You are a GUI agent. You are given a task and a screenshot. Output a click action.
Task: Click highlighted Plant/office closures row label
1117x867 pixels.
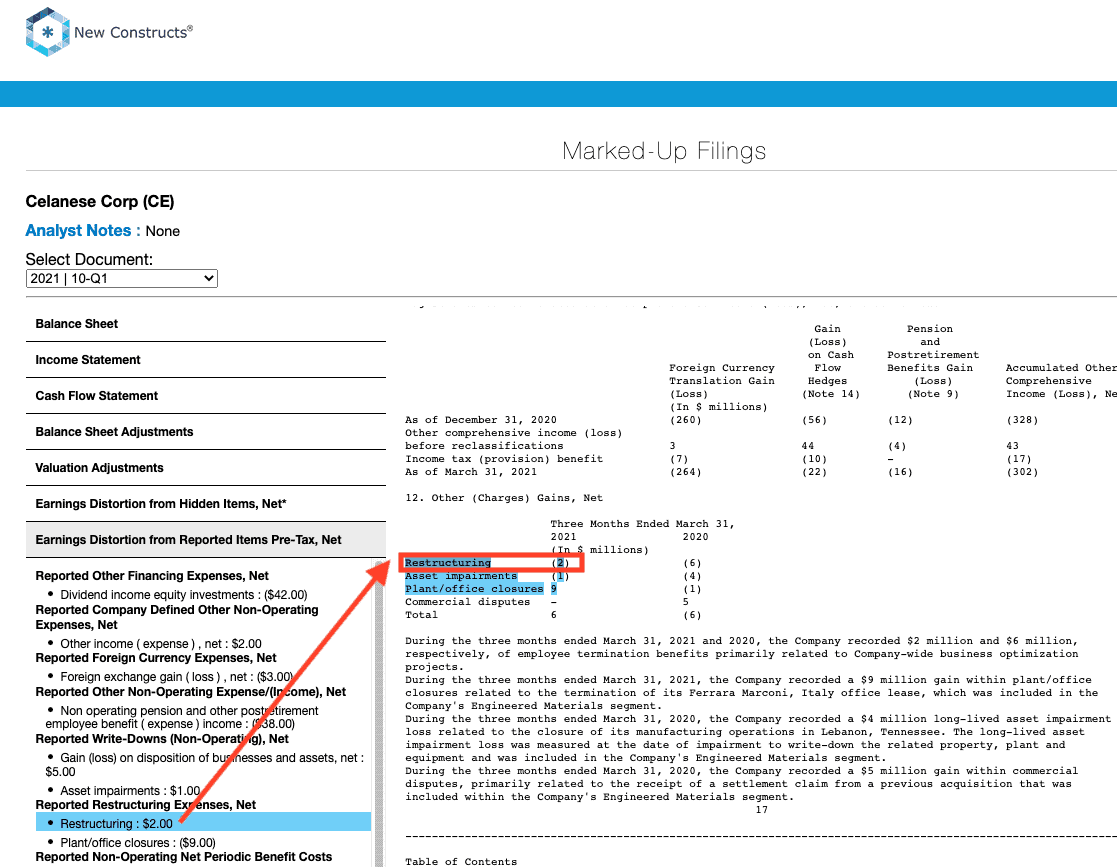(474, 589)
